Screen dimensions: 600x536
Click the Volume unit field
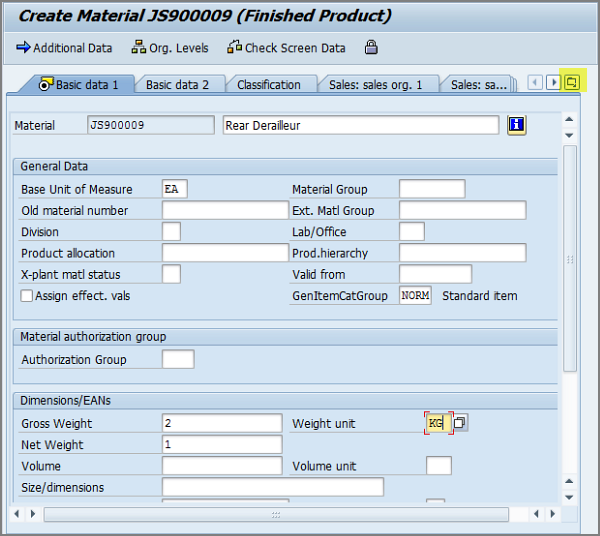point(439,466)
